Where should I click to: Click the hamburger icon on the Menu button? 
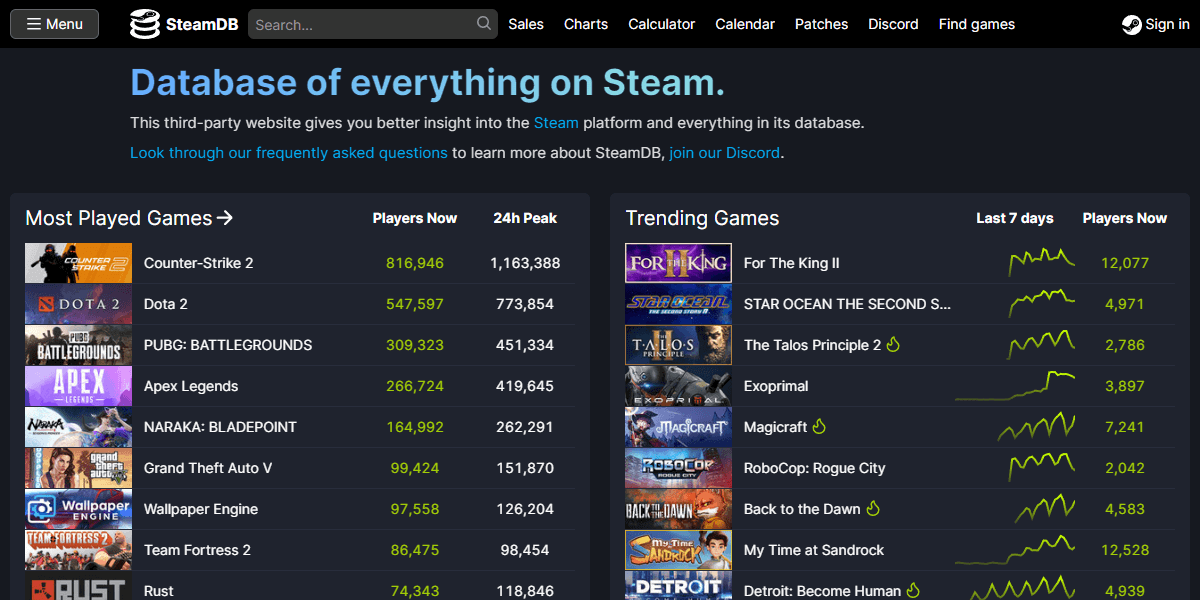point(35,23)
